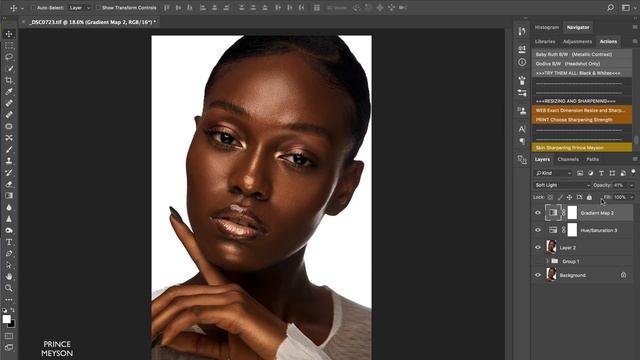
Task: Filter layers by type layers (T icon)
Action: click(601, 173)
